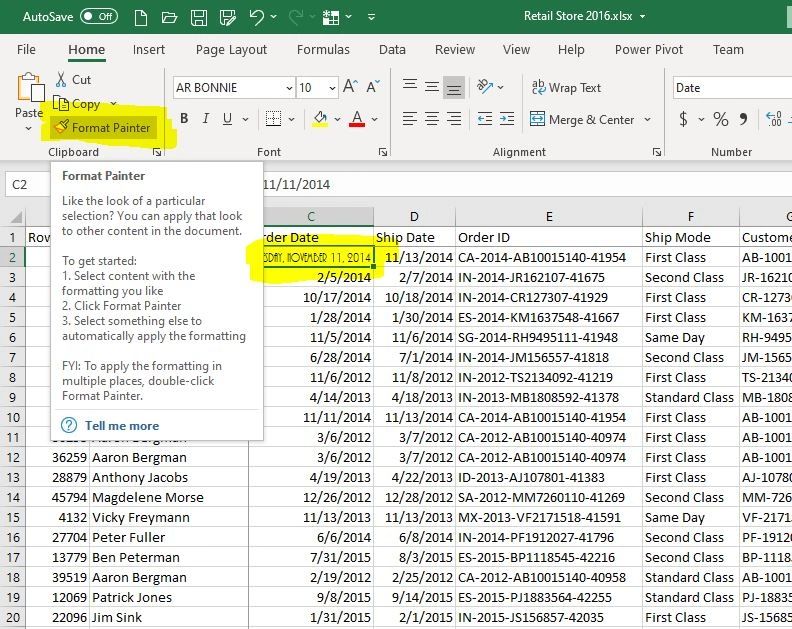Switch to the Insert tab
Screen dimensions: 792x629
point(148,50)
